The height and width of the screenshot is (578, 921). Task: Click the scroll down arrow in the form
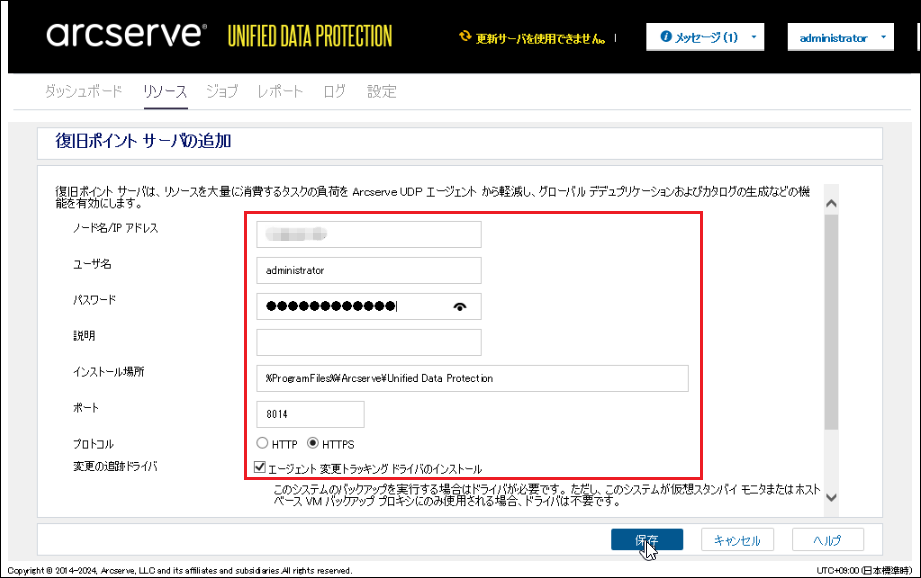point(831,498)
